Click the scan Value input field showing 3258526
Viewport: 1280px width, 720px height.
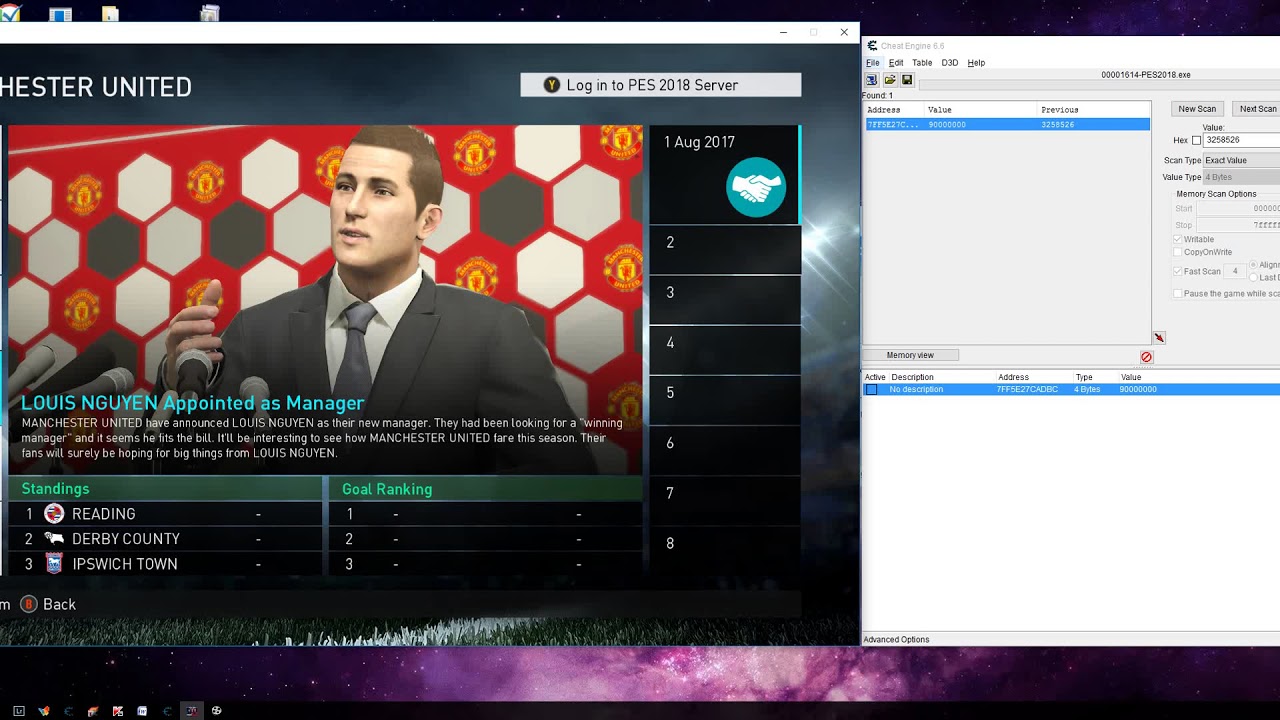click(x=1242, y=141)
